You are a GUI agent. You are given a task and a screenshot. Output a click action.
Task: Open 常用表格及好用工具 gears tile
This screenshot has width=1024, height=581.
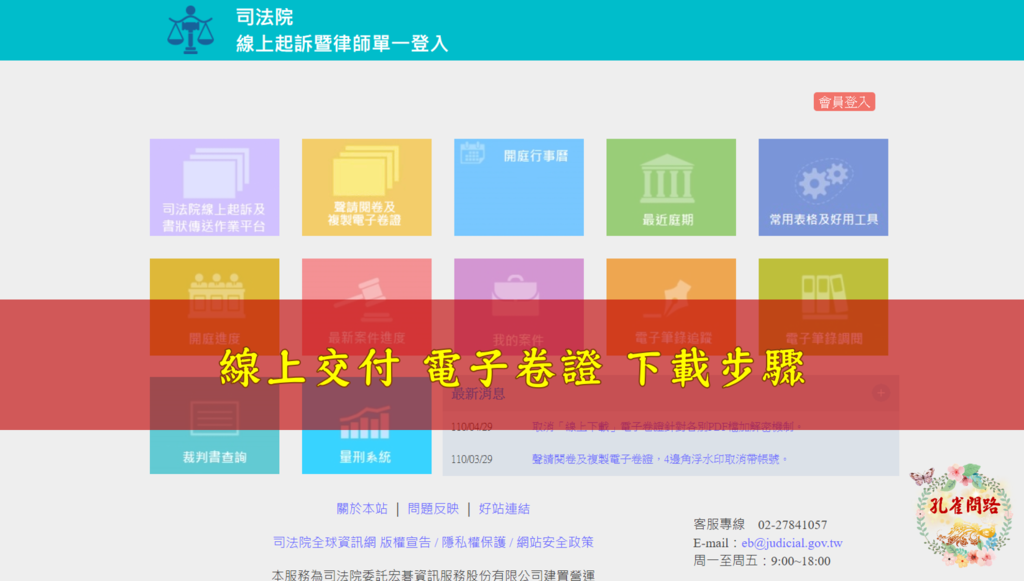[823, 187]
